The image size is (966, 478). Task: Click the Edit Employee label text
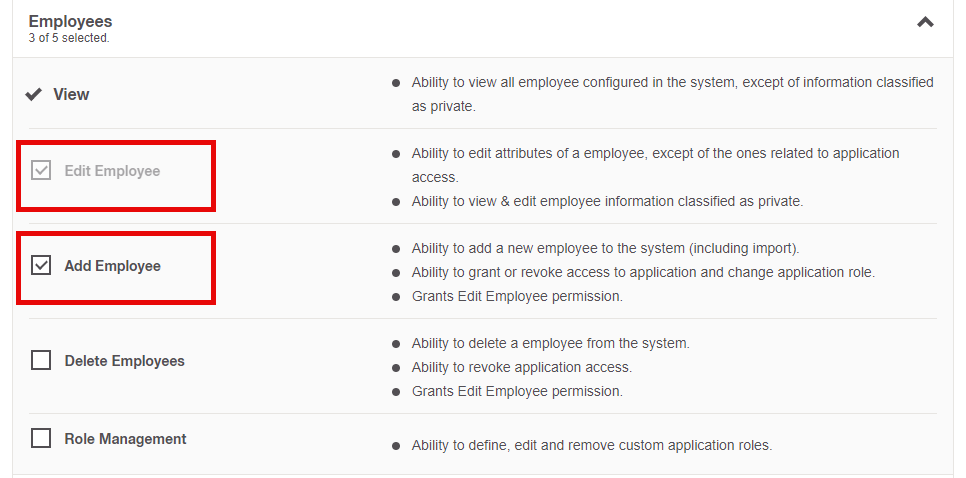(112, 171)
